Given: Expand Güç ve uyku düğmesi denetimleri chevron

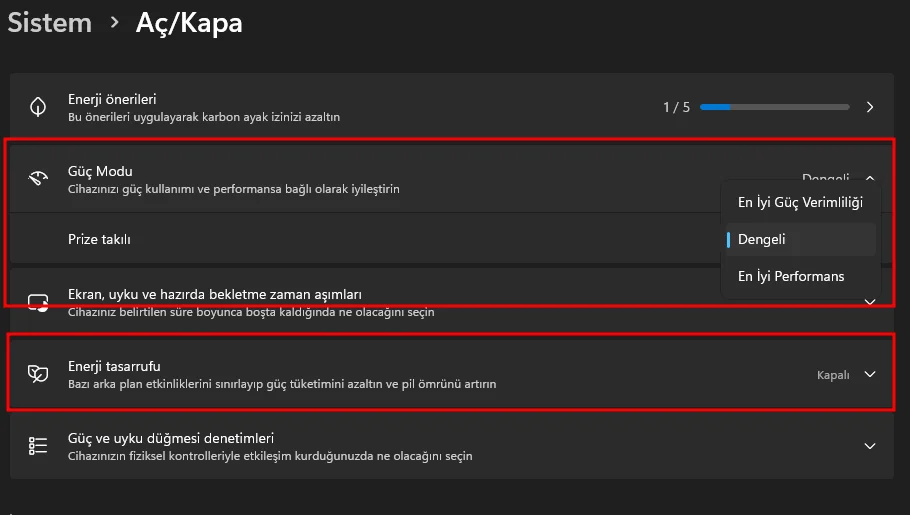Looking at the screenshot, I should (x=870, y=446).
